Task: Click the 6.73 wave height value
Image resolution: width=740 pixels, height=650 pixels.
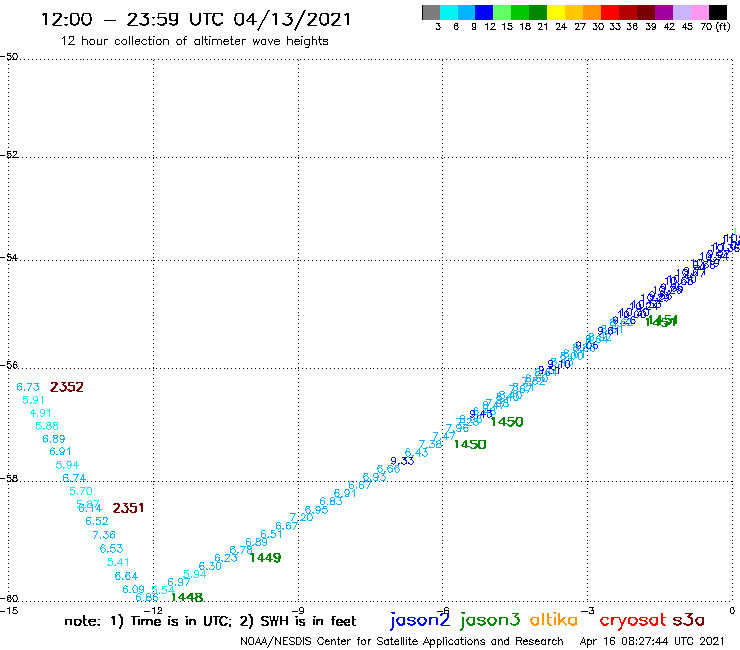Action: (28, 387)
